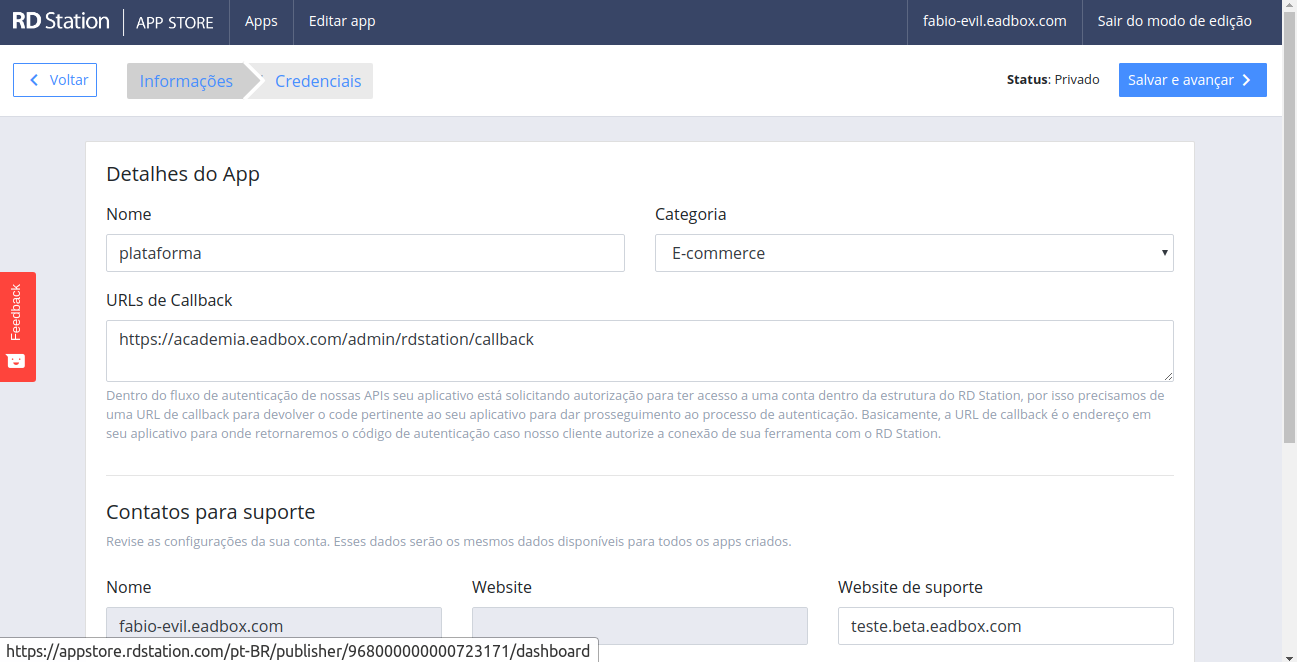Click the Feedback smiley face icon
The width and height of the screenshot is (1297, 662).
point(16,361)
